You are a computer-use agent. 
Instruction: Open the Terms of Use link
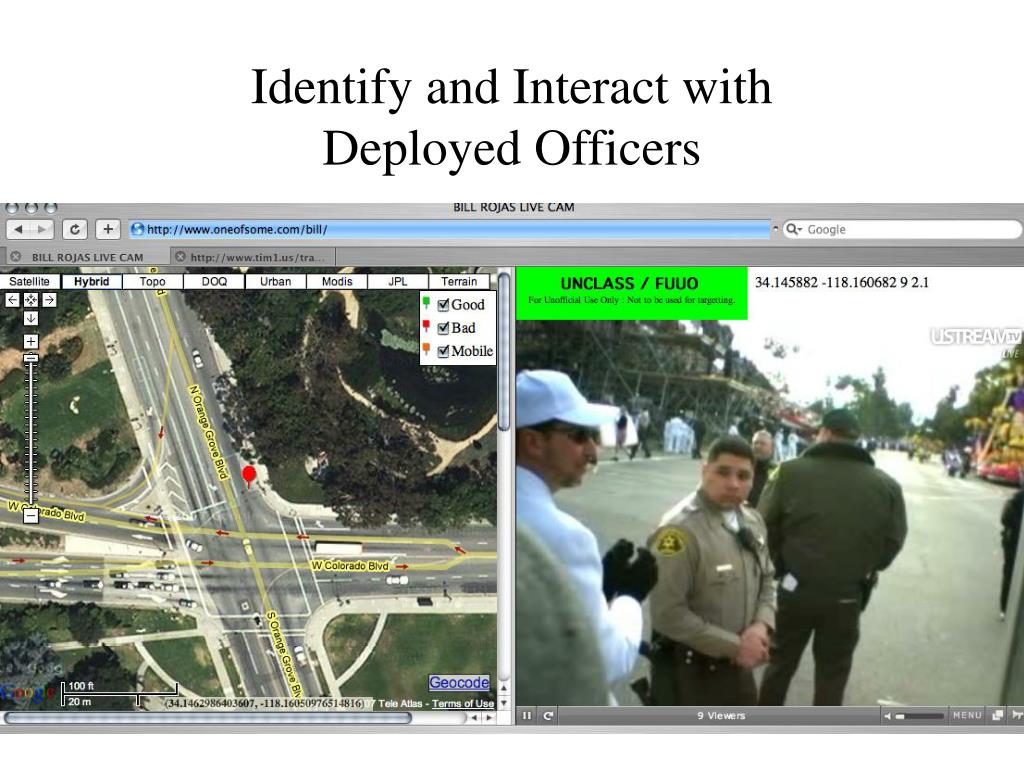[462, 703]
